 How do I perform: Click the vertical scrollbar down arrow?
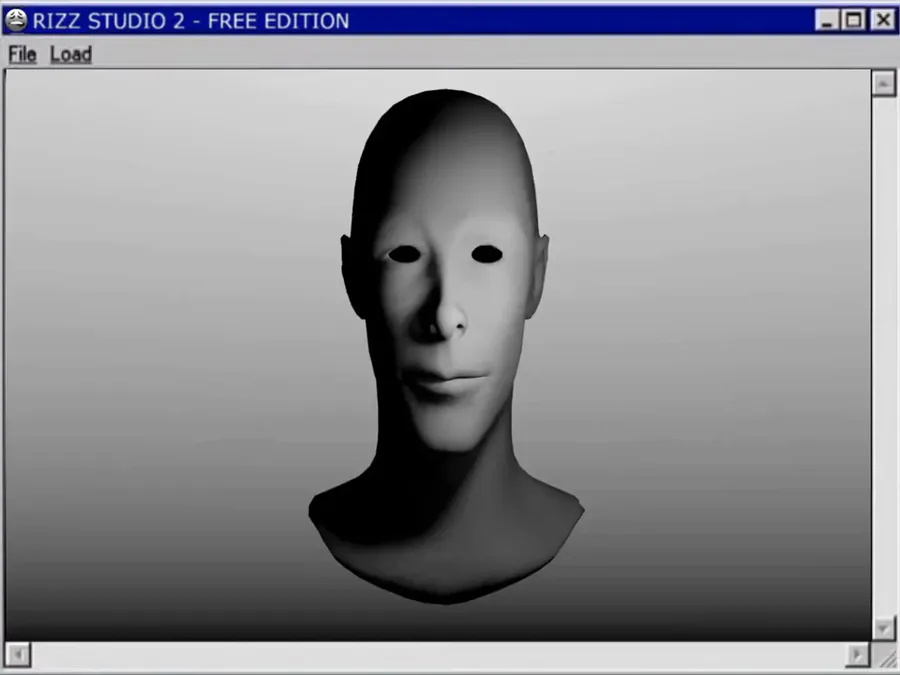883,628
